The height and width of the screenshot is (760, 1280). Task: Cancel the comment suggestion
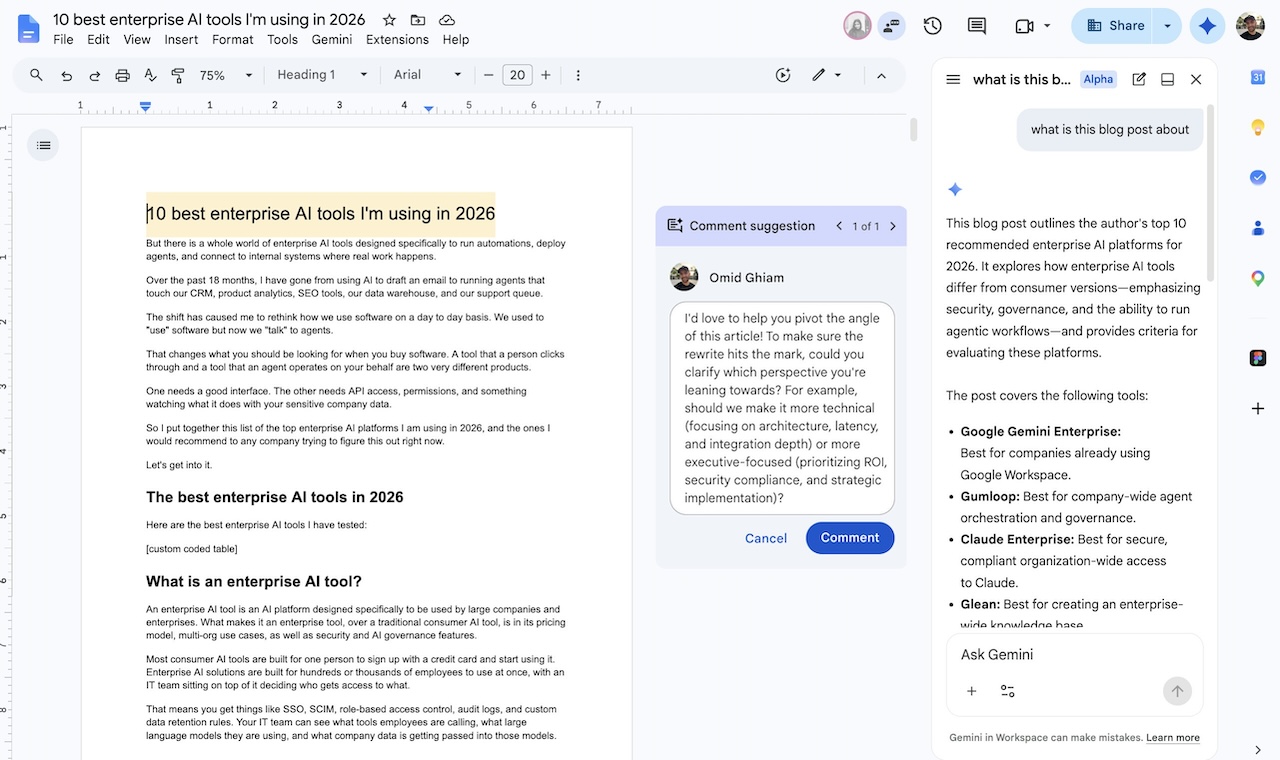[x=766, y=538]
